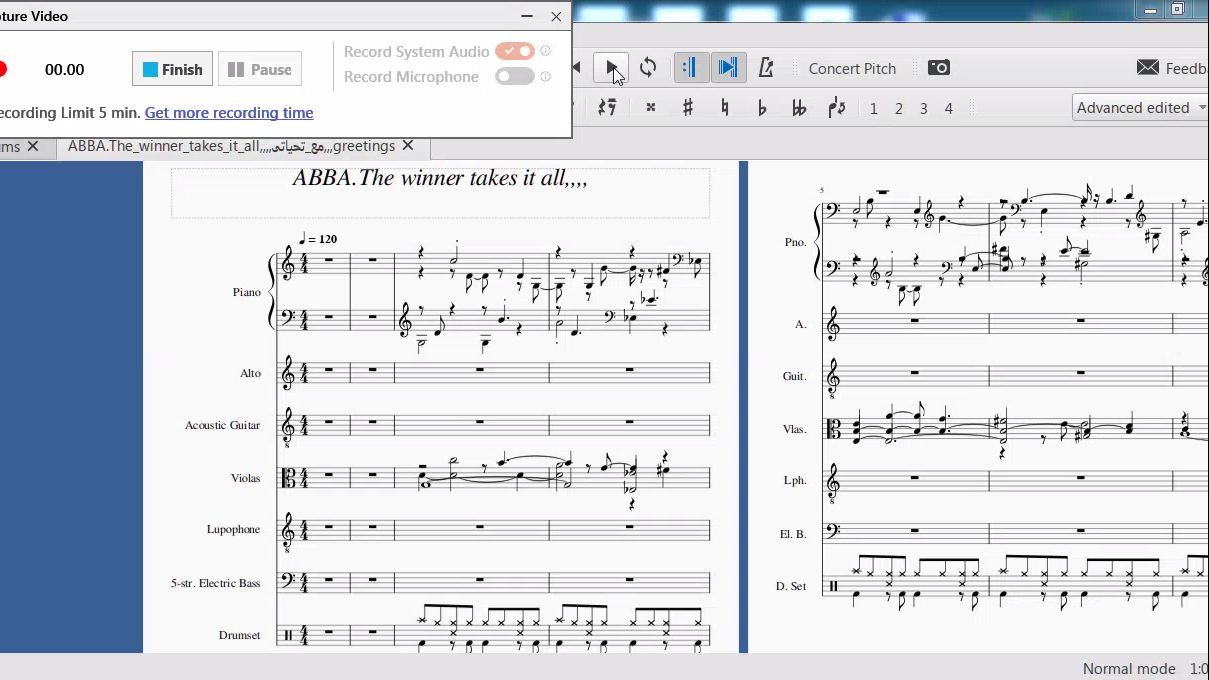This screenshot has width=1209, height=680.
Task: Select the Lupophone instrument label
Action: pos(233,529)
